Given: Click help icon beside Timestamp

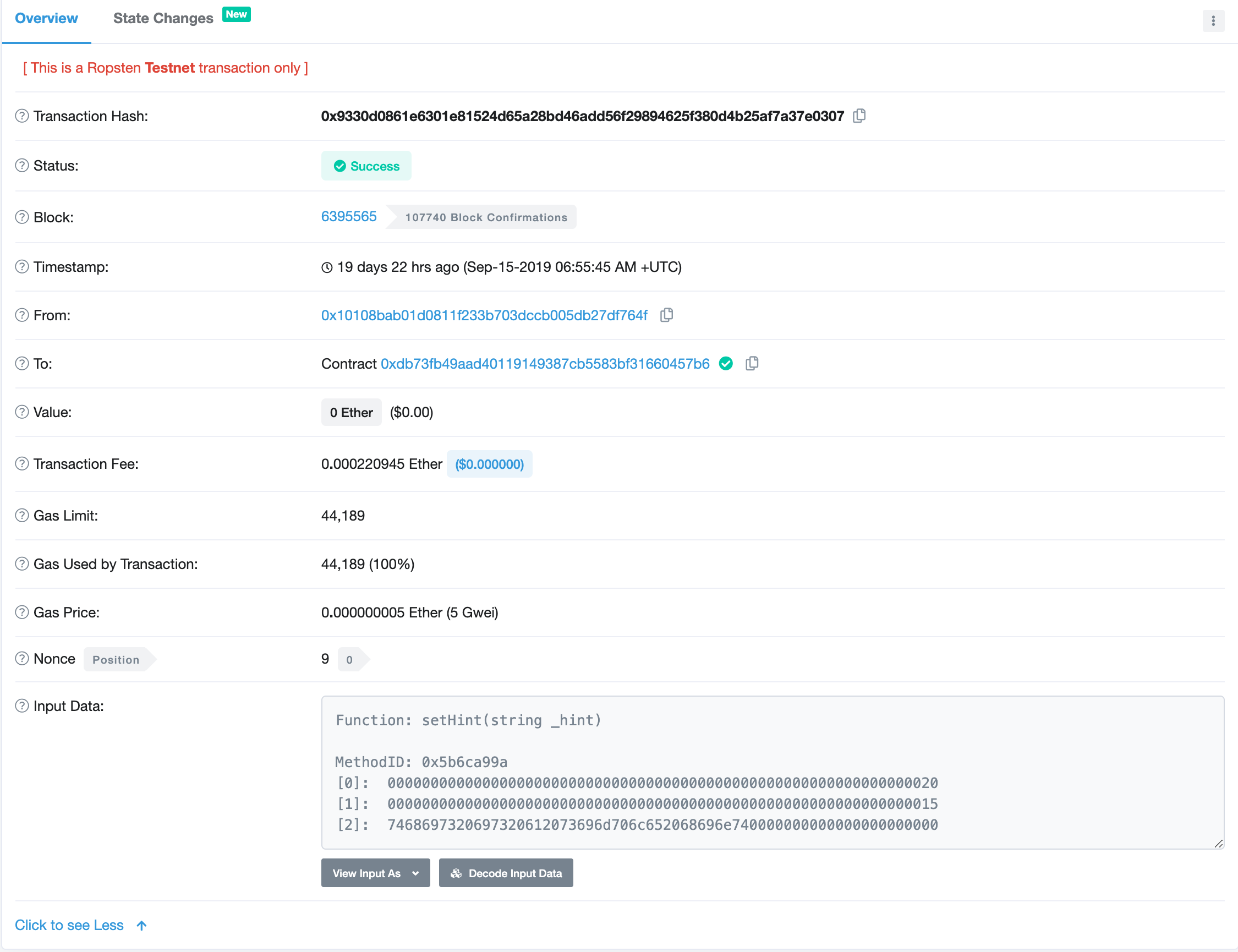Looking at the screenshot, I should pyautogui.click(x=21, y=267).
